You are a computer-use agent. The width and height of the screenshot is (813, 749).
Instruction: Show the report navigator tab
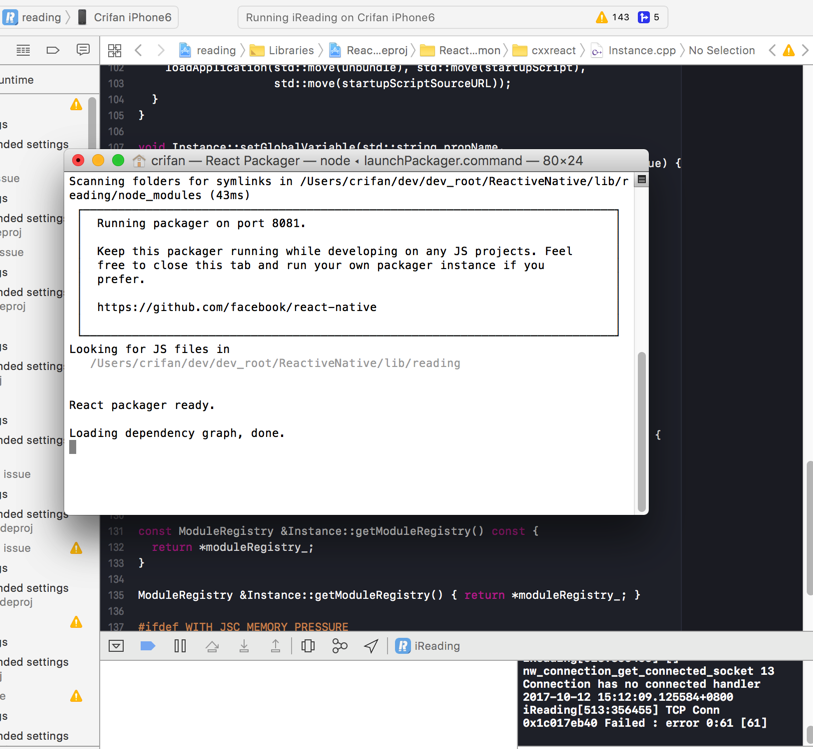(83, 50)
